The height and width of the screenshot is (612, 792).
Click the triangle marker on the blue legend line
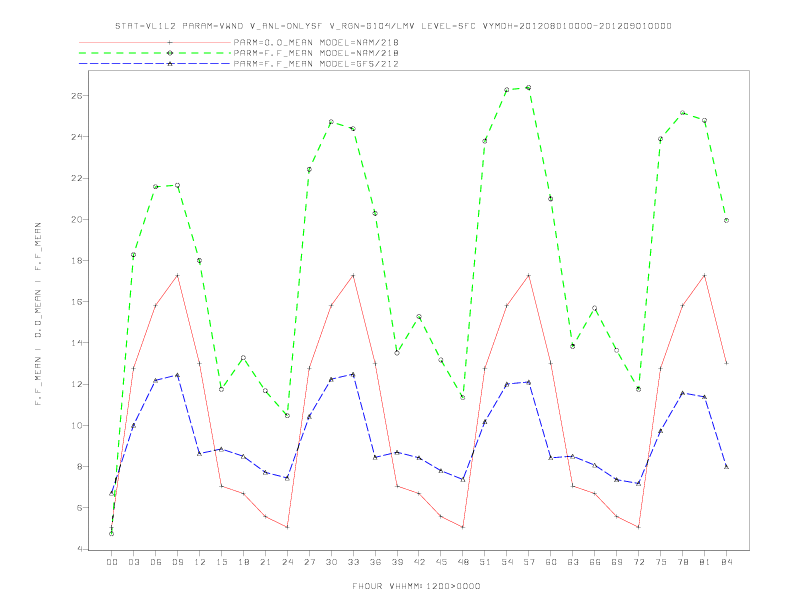click(x=170, y=64)
